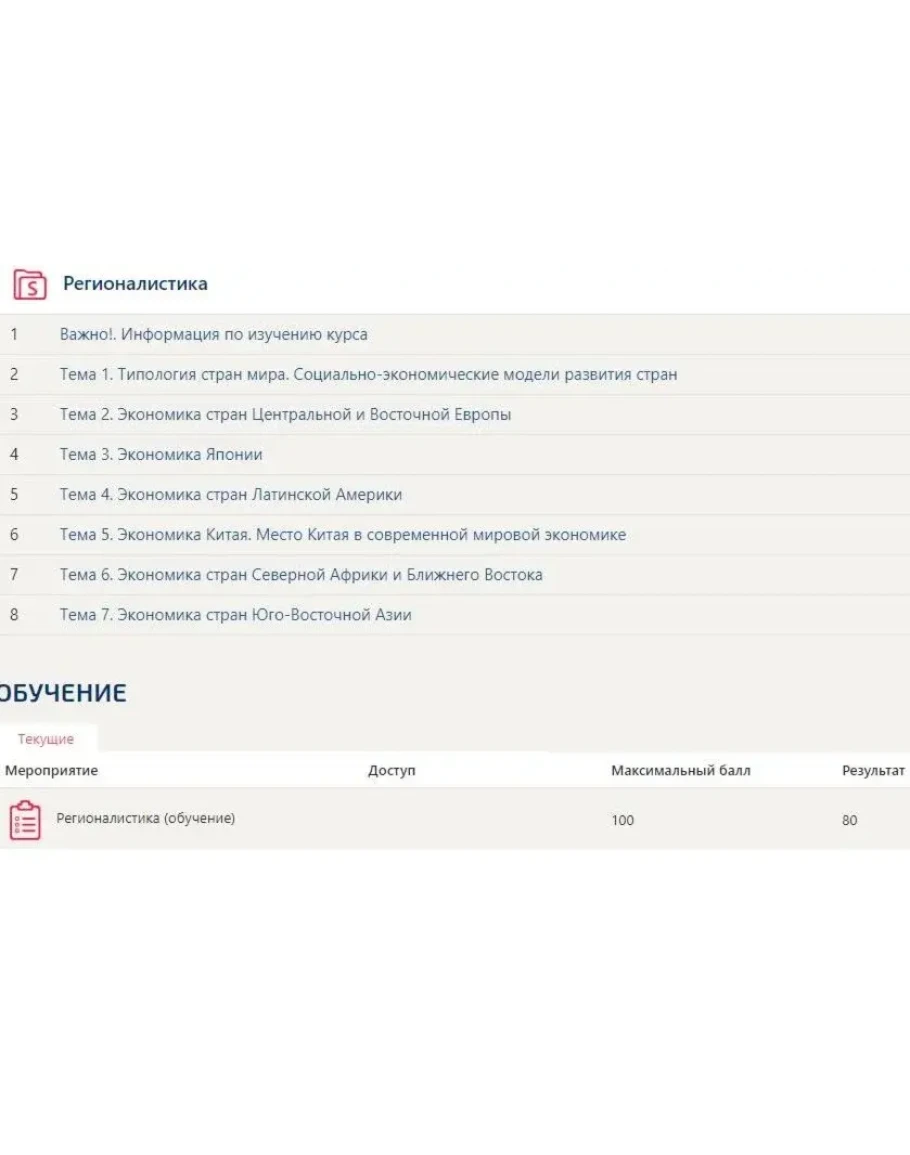This screenshot has height=1155, width=910.
Task: Open the Регионалистика (обучение) activity
Action: [x=146, y=819]
